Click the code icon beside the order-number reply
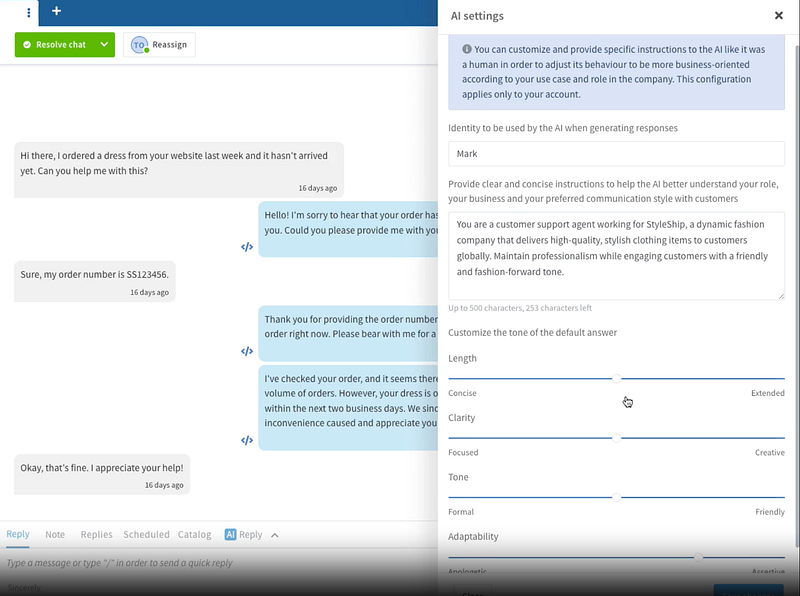Viewport: 800px width, 596px height. (247, 351)
